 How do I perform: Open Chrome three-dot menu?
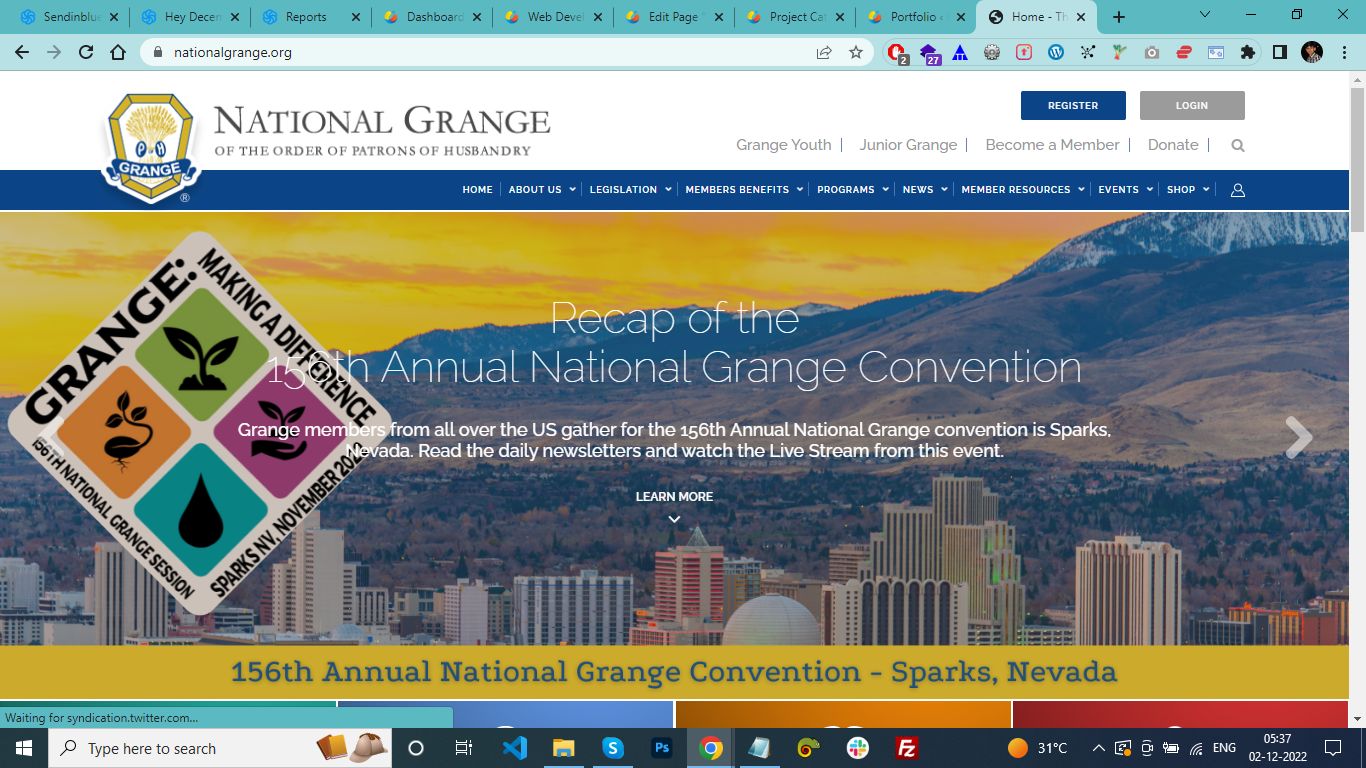coord(1345,52)
